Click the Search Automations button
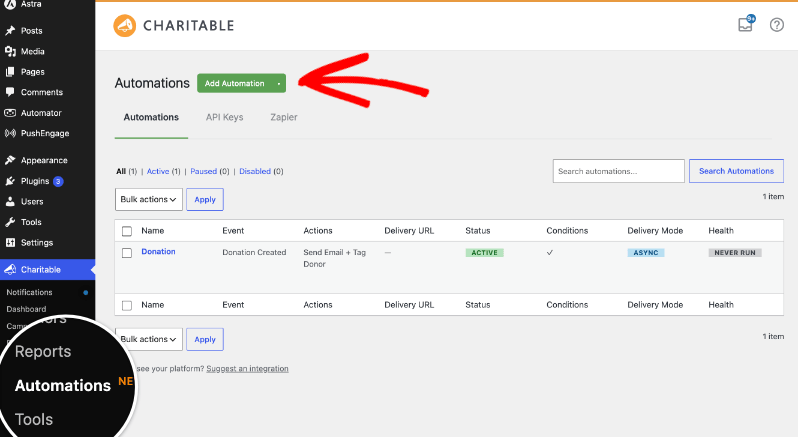This screenshot has width=798, height=437. tap(736, 171)
